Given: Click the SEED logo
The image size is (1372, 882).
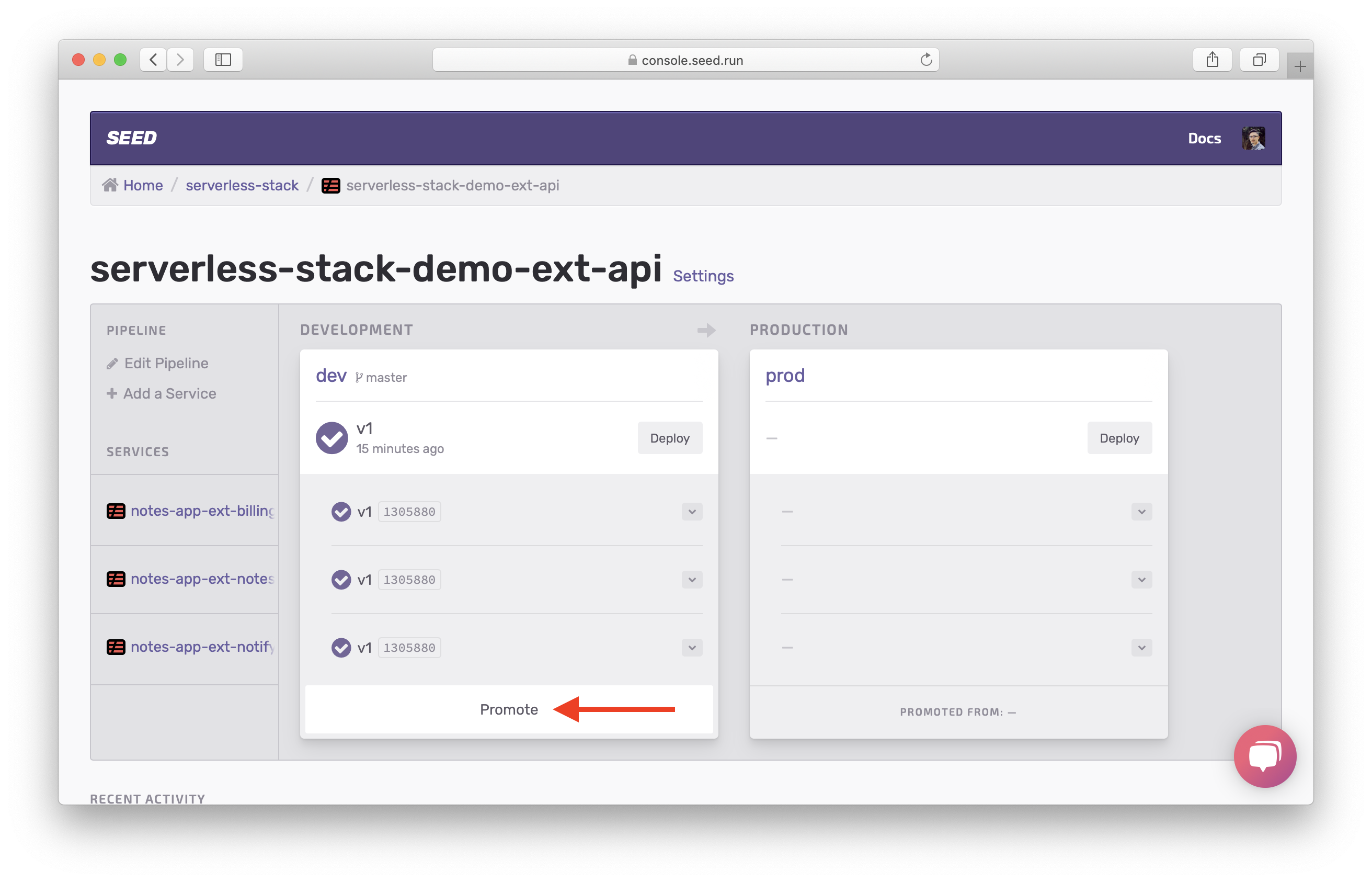Looking at the screenshot, I should 132,138.
